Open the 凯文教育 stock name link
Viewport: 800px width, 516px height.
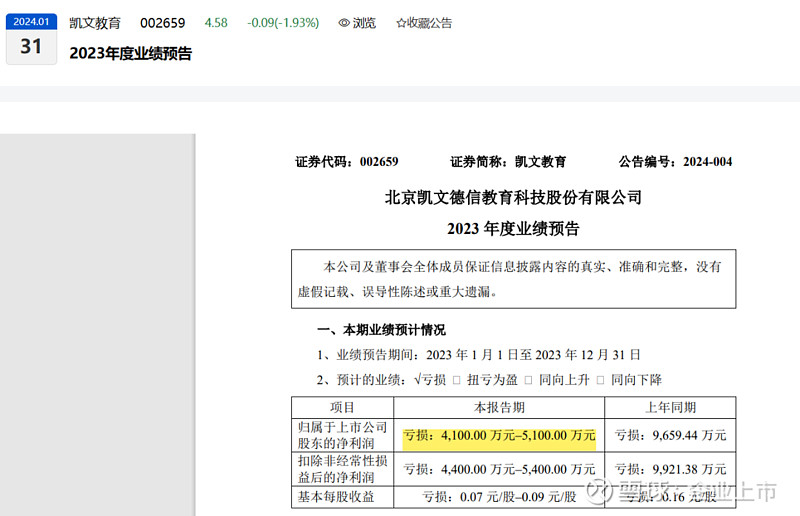pyautogui.click(x=95, y=23)
